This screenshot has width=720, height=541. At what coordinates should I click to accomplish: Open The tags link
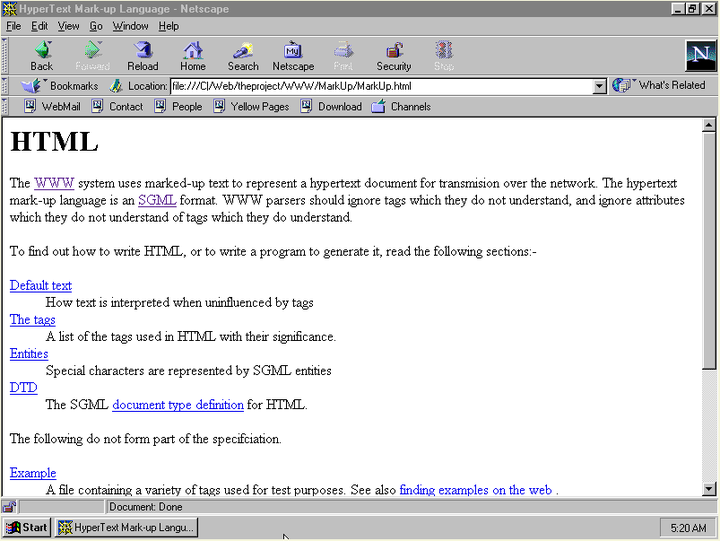(x=33, y=320)
